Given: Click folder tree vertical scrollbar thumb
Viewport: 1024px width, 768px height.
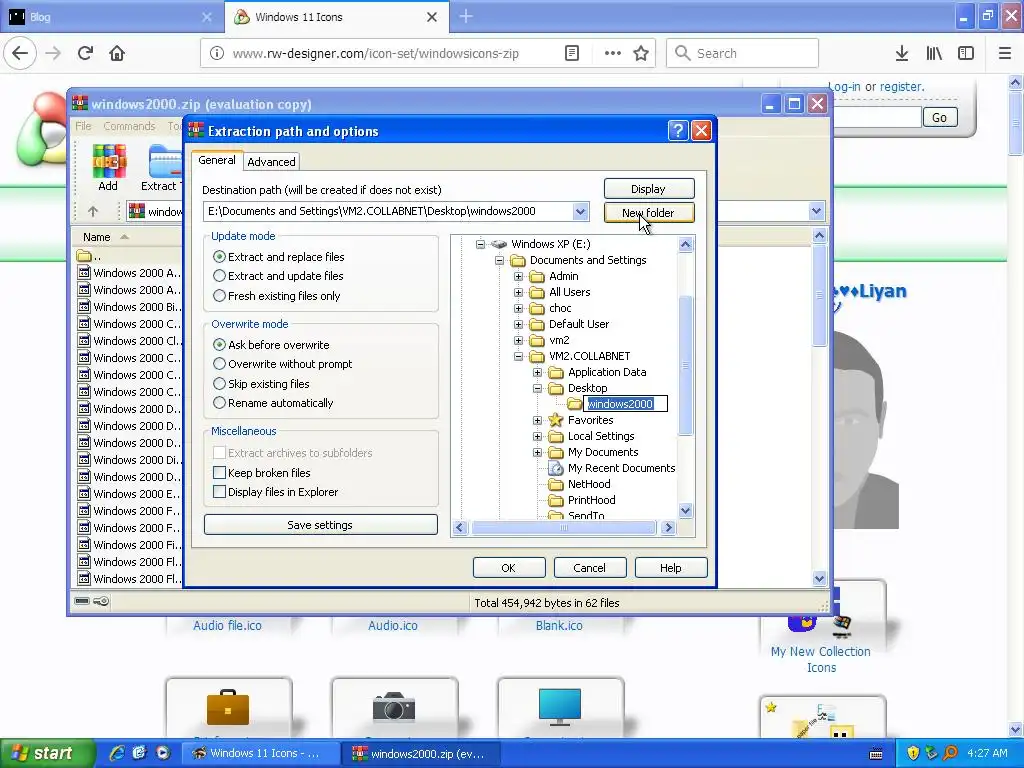Looking at the screenshot, I should pos(685,366).
